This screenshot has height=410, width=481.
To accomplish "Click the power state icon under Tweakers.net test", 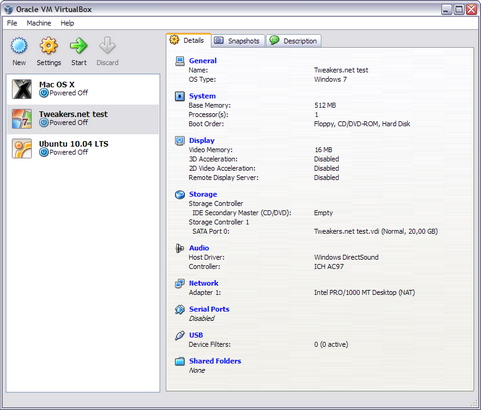I will point(44,123).
